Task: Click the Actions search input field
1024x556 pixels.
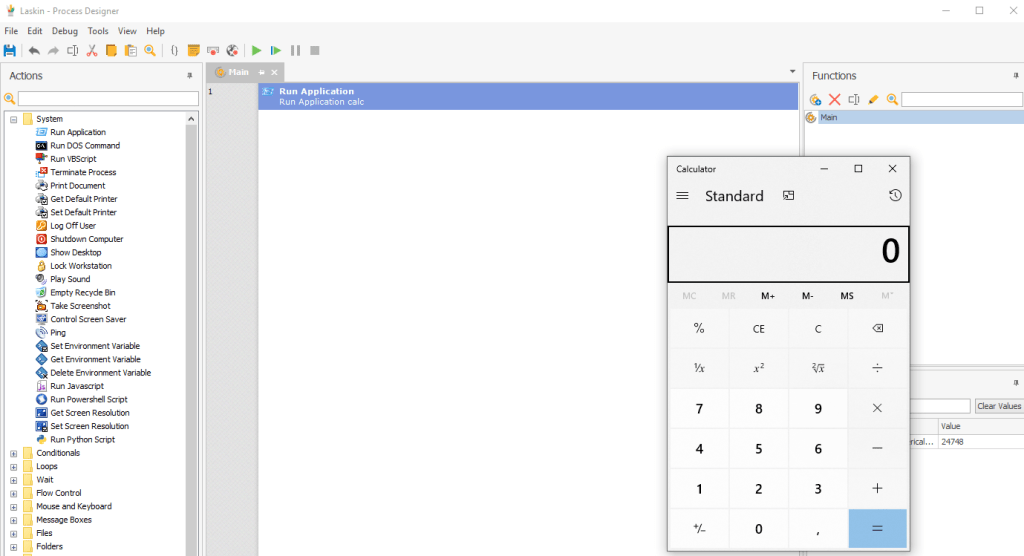Action: pyautogui.click(x=108, y=98)
